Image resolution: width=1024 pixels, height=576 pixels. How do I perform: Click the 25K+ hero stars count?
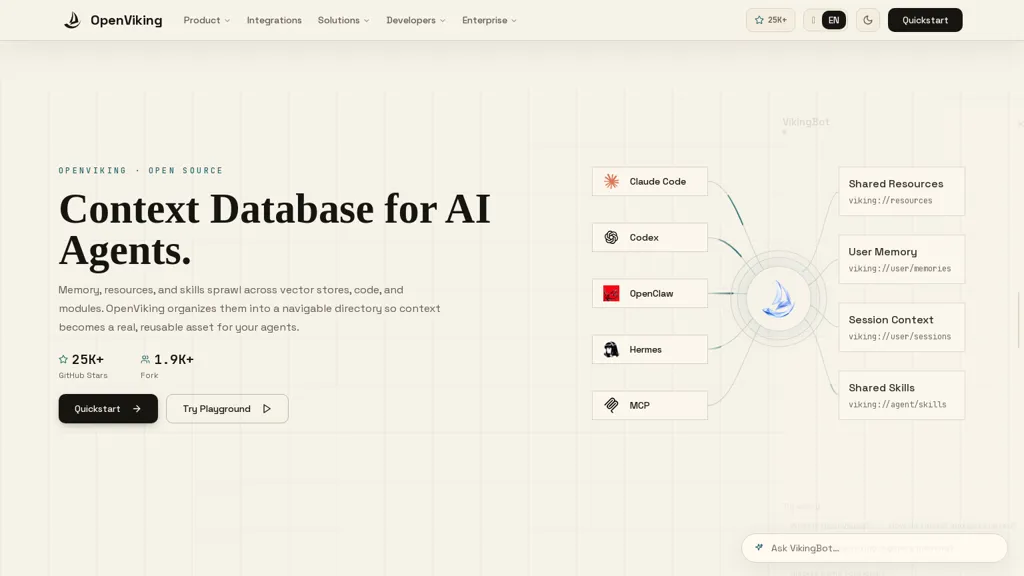coord(88,359)
